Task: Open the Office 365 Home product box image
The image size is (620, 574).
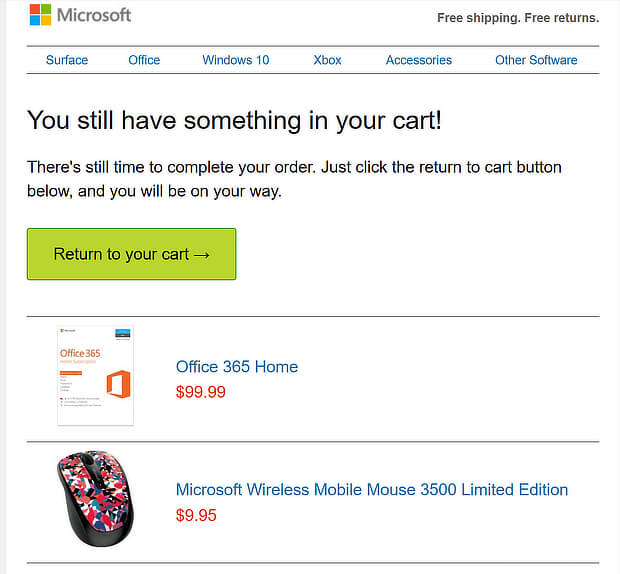Action: pos(96,376)
